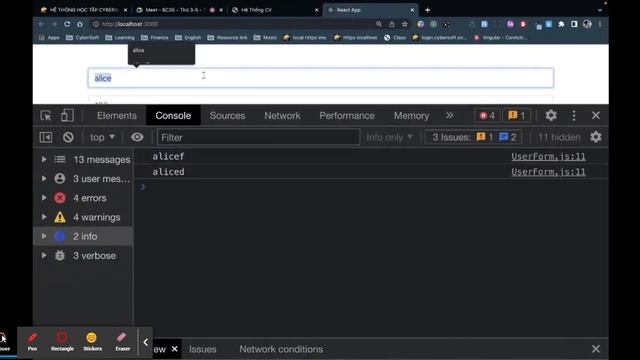640x360 pixels.
Task: Open the Issues drawer tab
Action: [202, 349]
